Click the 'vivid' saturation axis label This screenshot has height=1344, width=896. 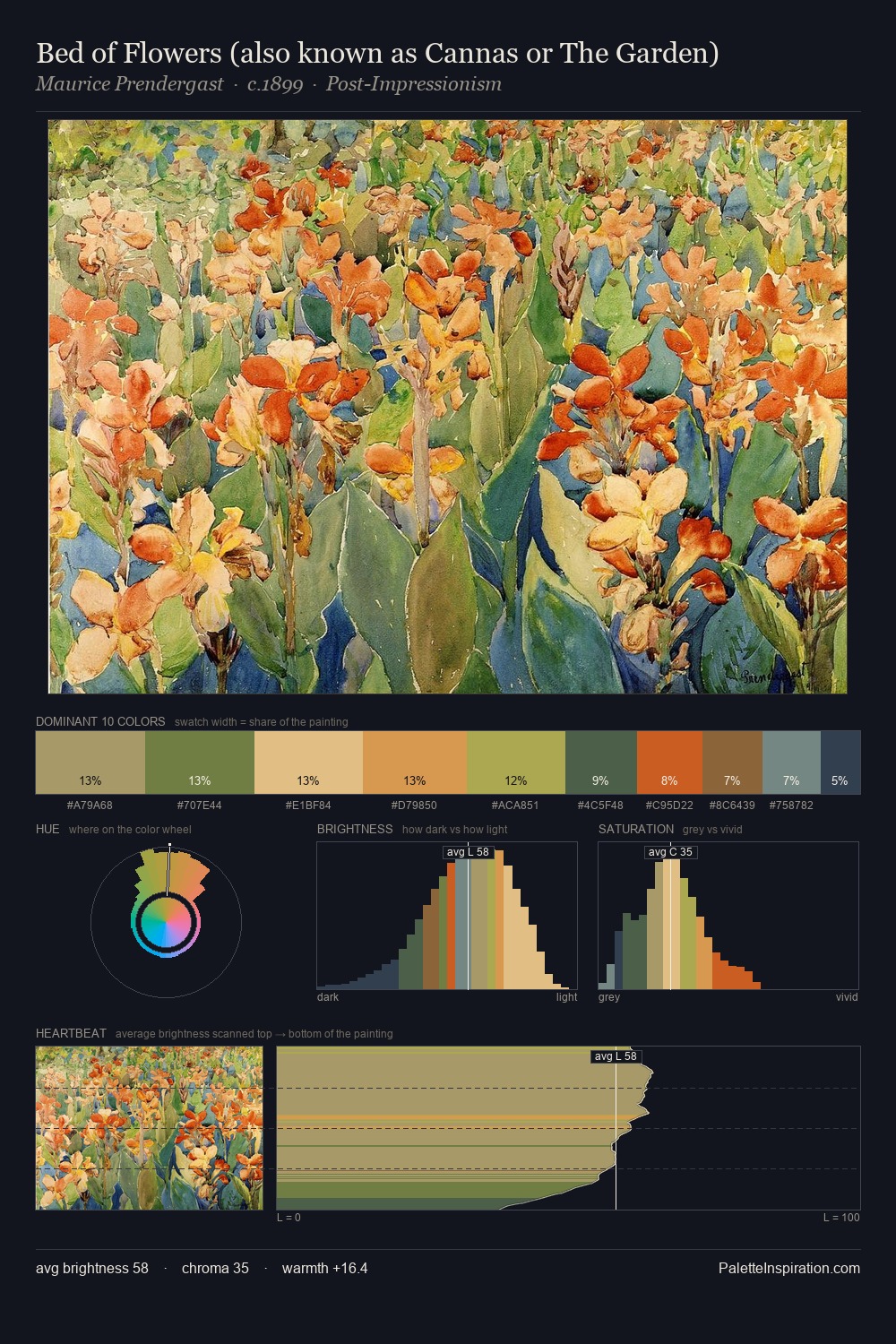[x=847, y=996]
